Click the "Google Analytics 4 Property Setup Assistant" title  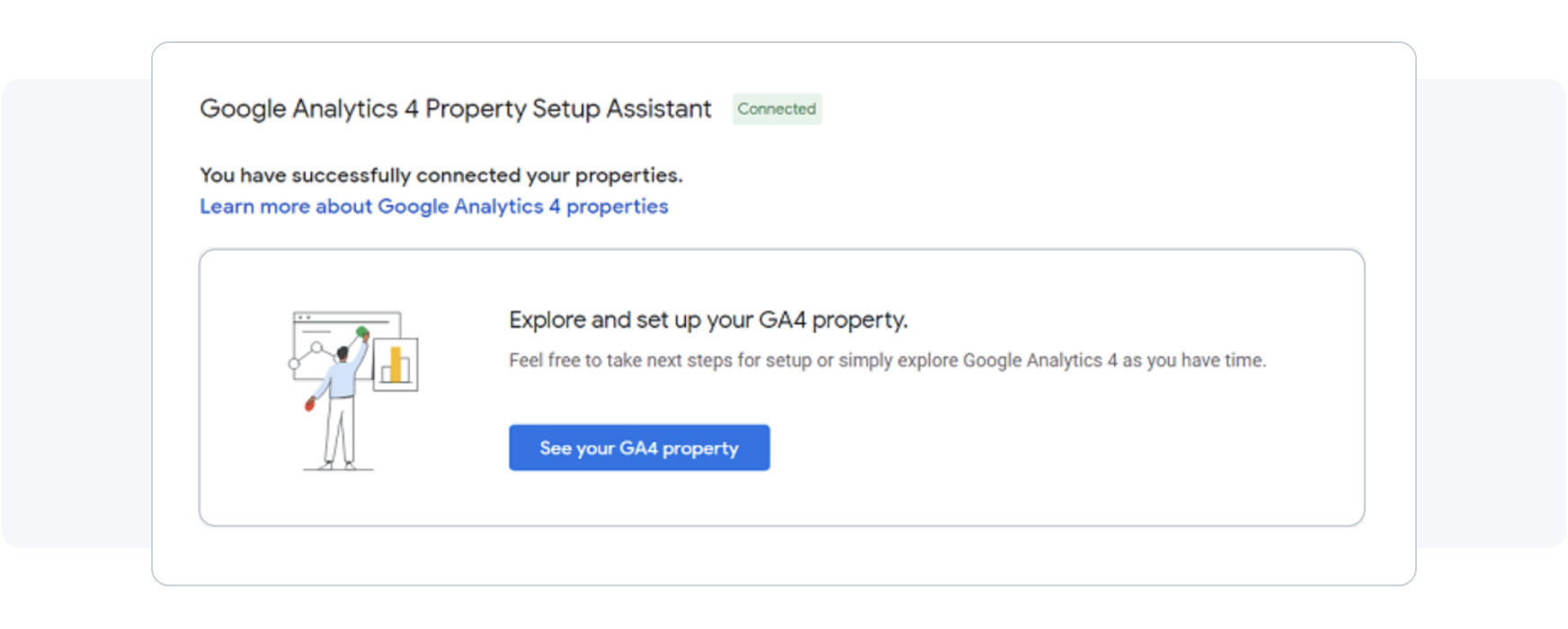(x=455, y=109)
